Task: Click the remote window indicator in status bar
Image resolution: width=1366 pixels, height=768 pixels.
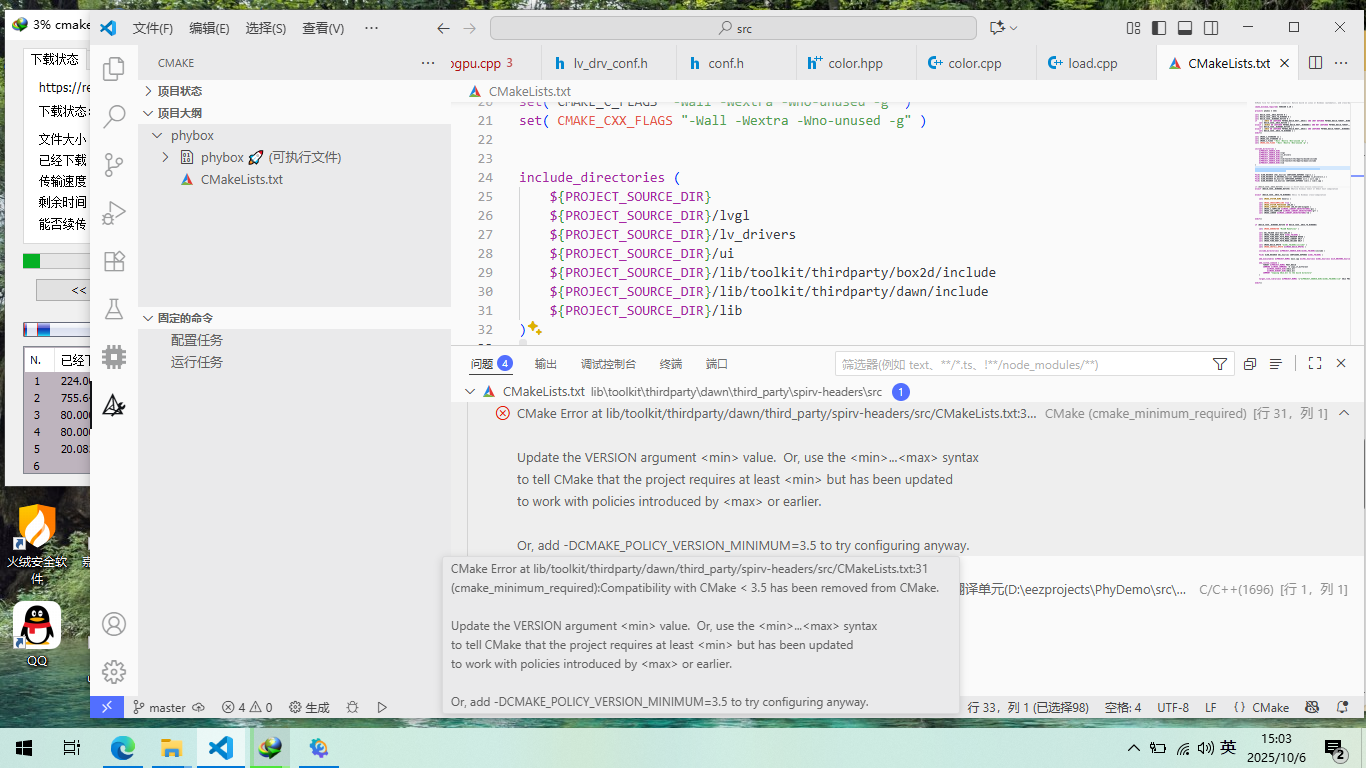Action: click(107, 707)
